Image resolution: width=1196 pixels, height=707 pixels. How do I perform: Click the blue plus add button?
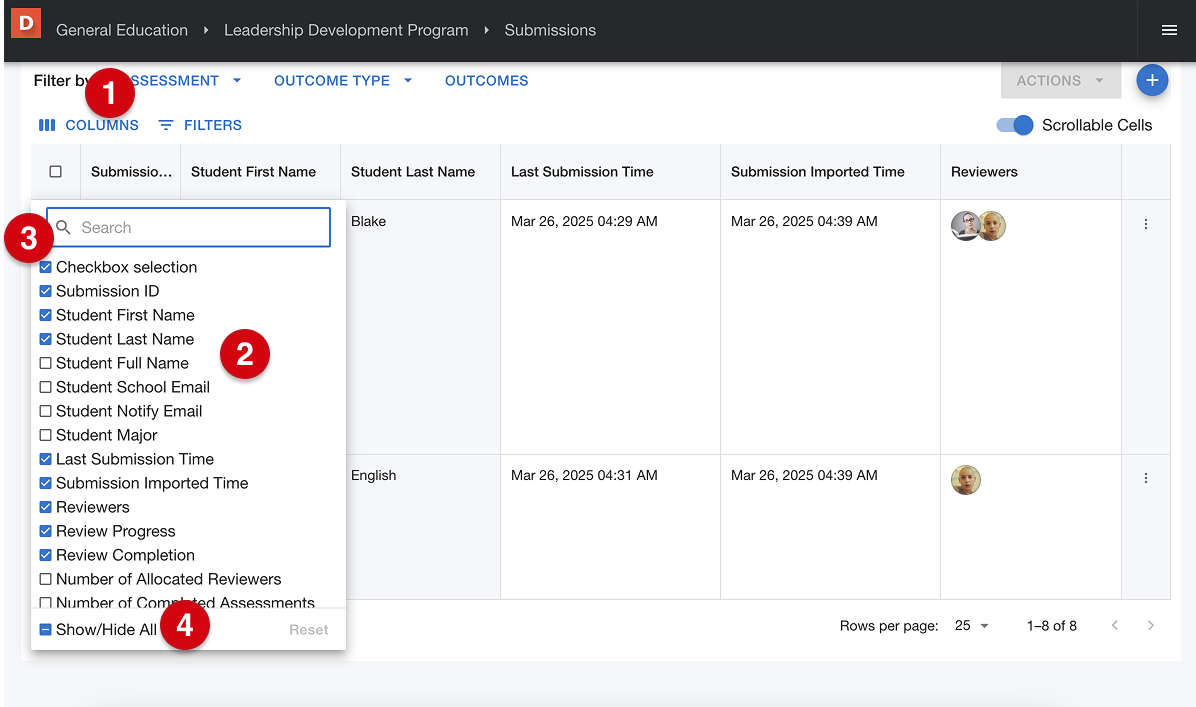[x=1152, y=80]
